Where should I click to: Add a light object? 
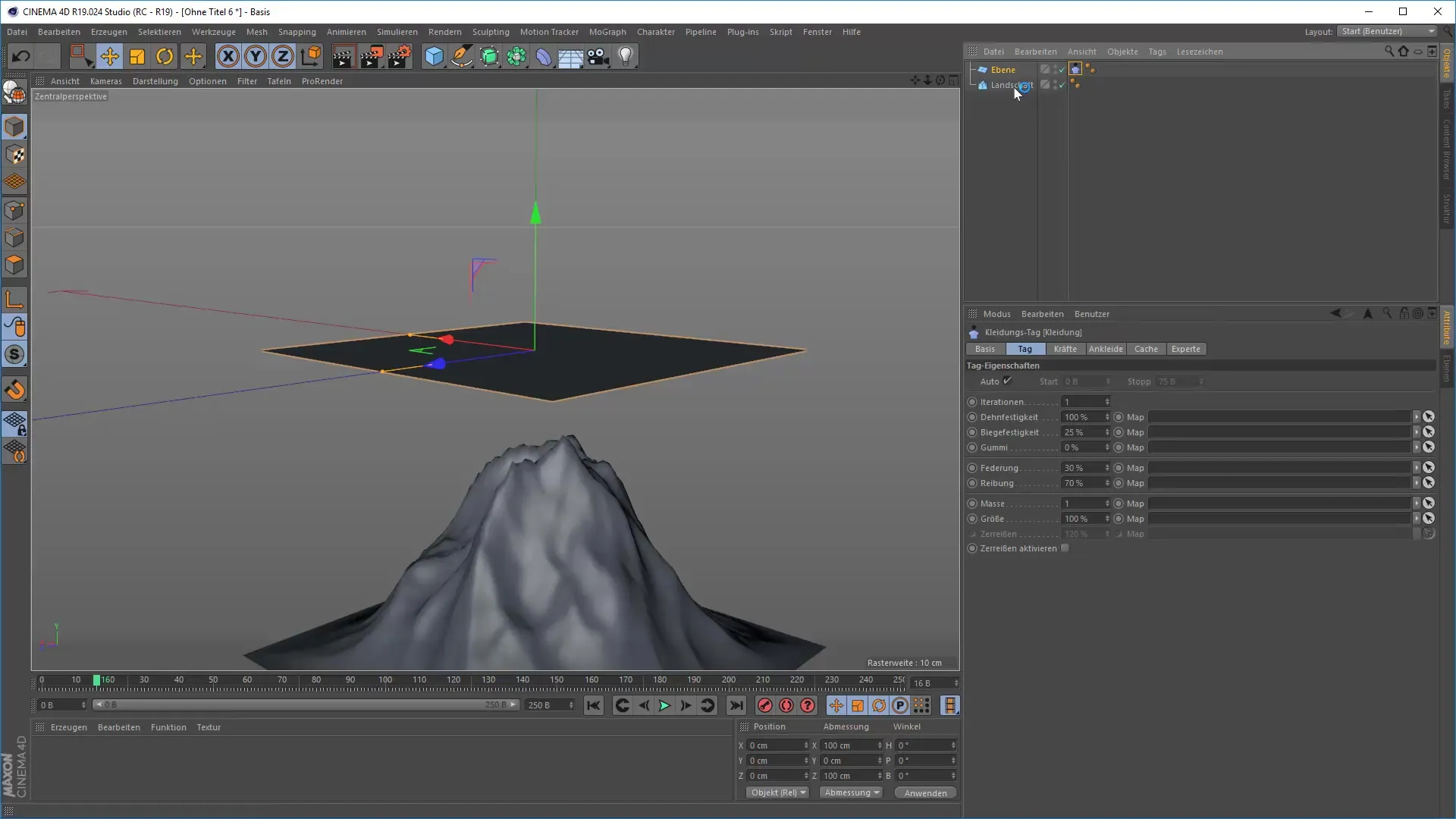click(x=626, y=56)
